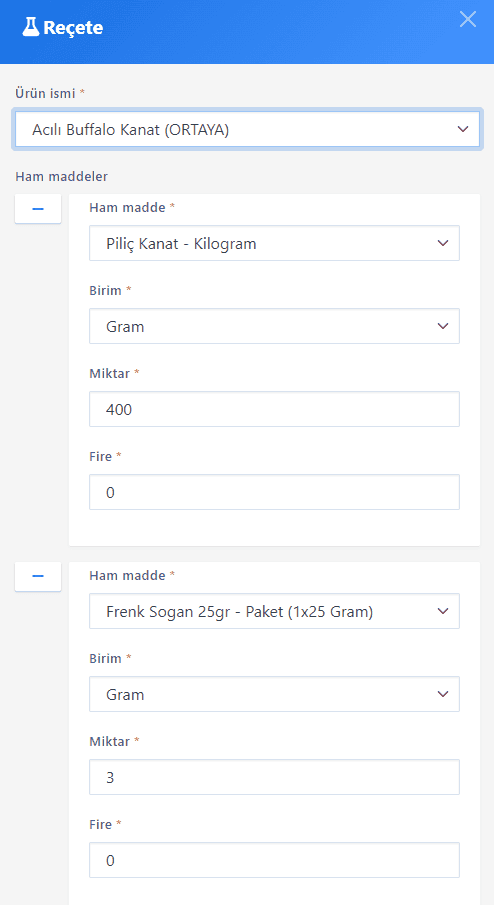Click the Ham madde label above Piliç Kanat

point(128,207)
